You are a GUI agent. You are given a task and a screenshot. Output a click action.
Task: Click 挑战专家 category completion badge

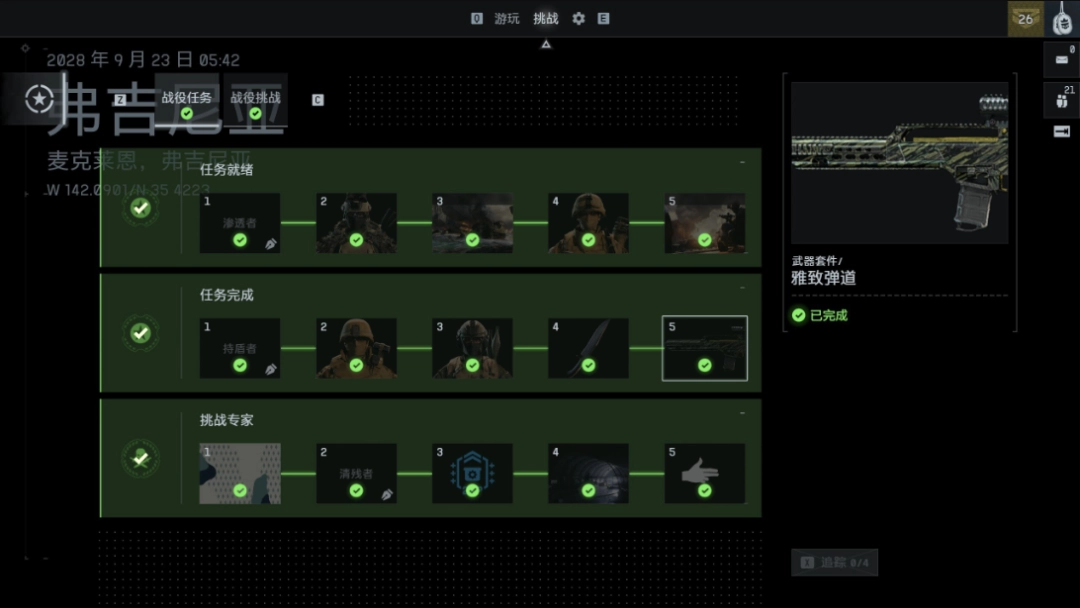point(141,458)
